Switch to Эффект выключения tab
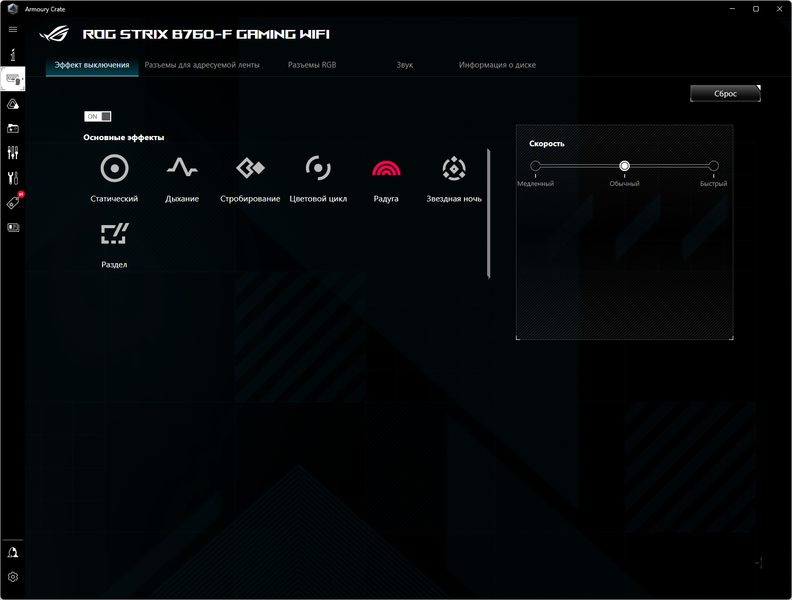 (92, 65)
